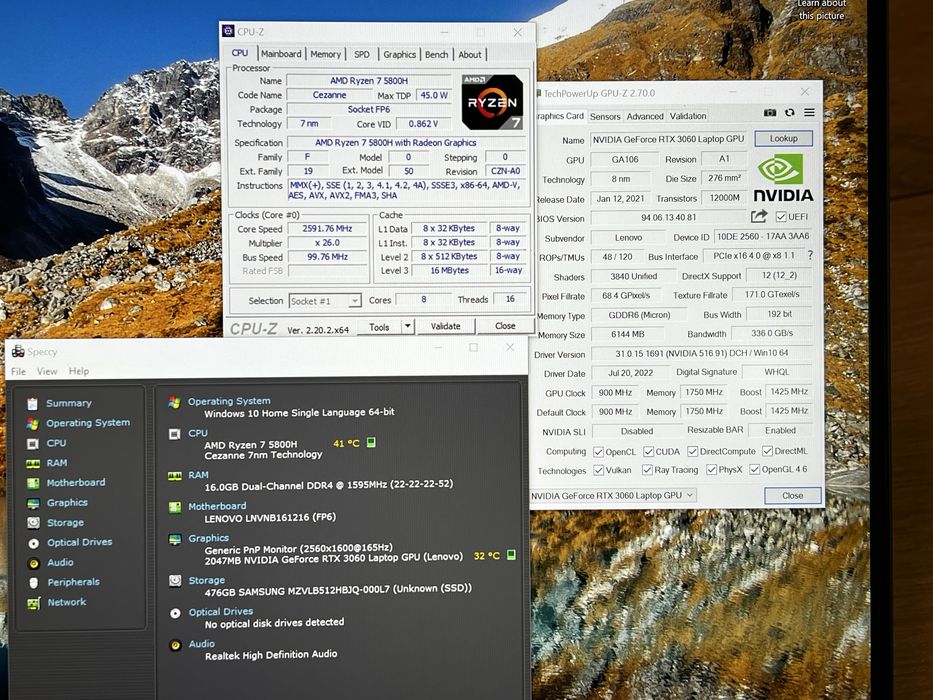
Task: Click the Graphics monitor icon in Speccy sidebar
Action: point(33,504)
